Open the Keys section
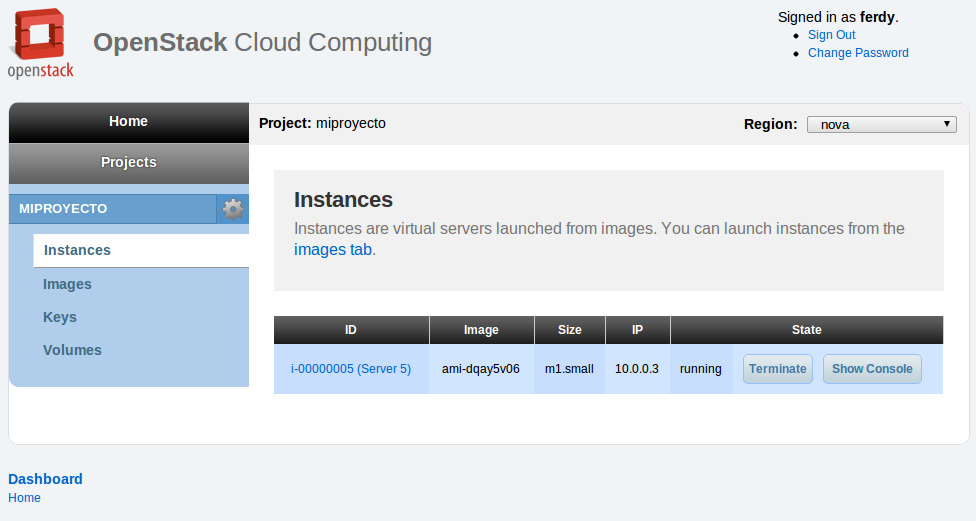The height and width of the screenshot is (521, 976). 60,317
